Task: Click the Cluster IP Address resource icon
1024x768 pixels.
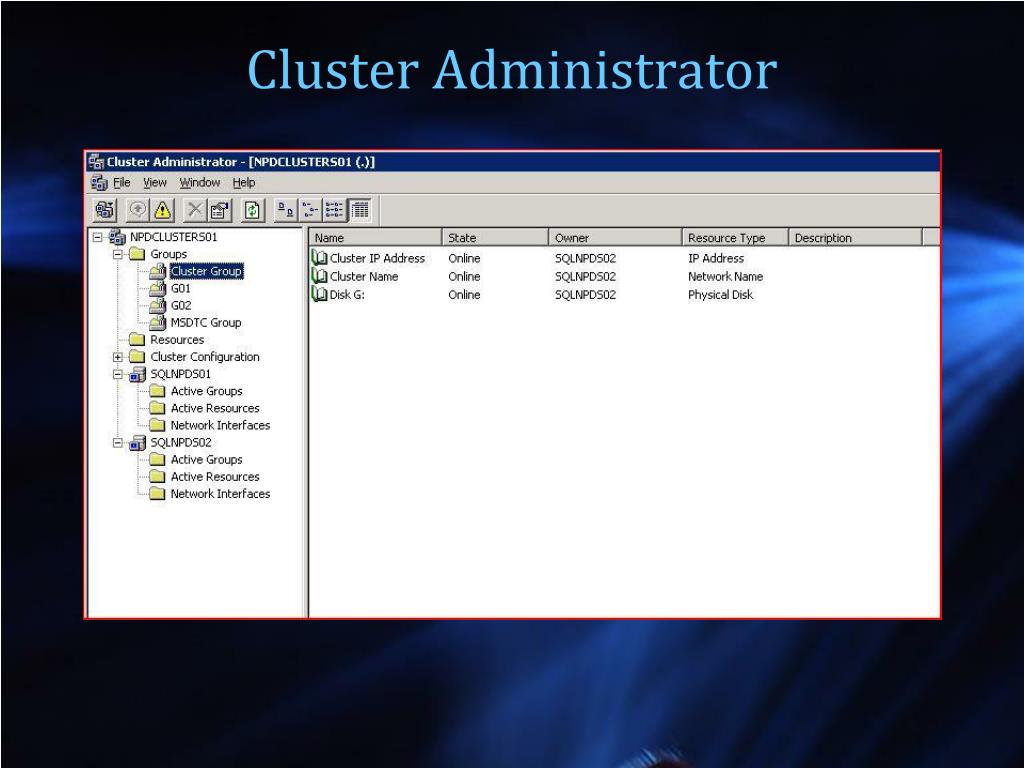Action: (319, 258)
